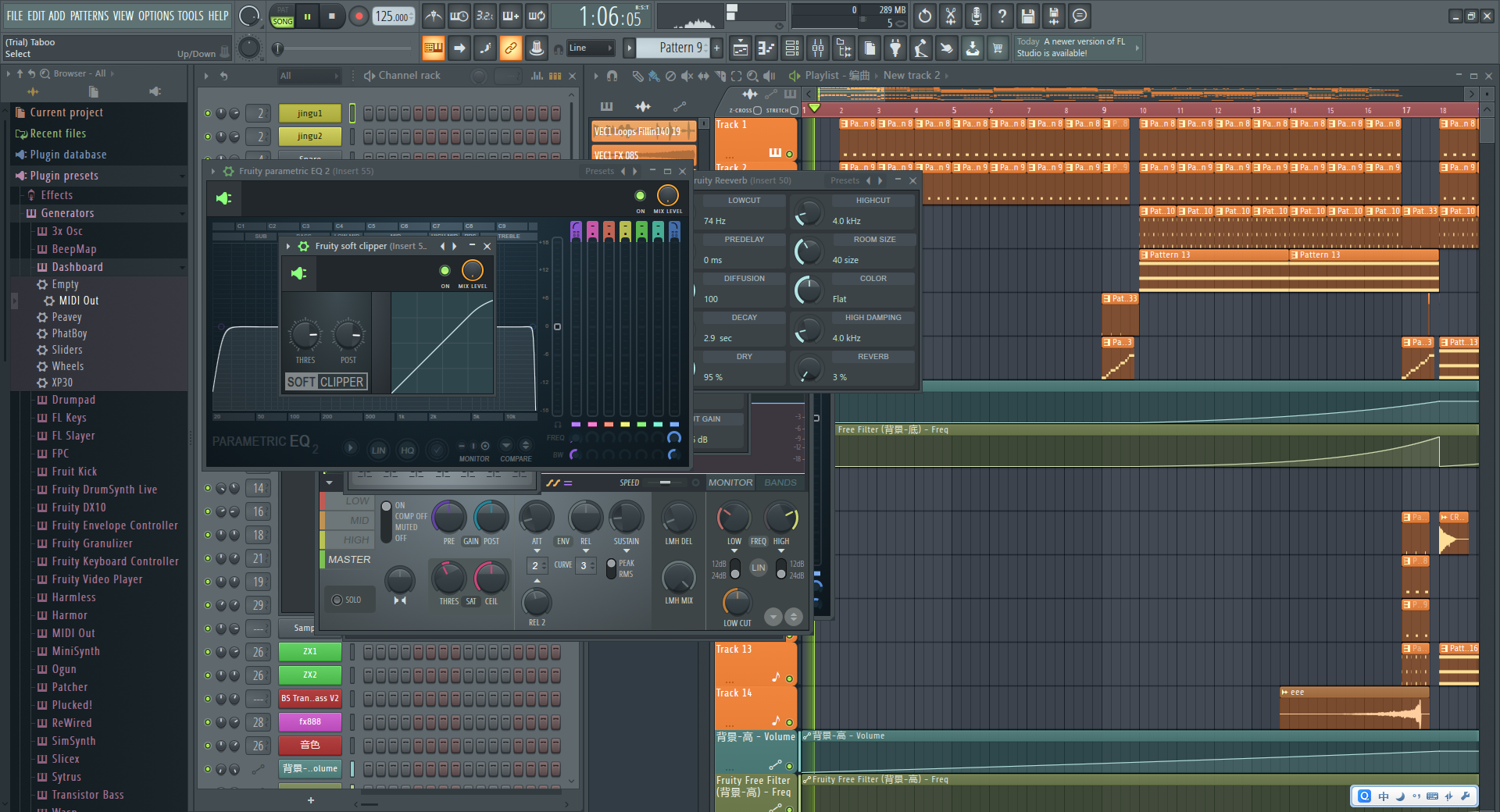This screenshot has width=1500, height=812.
Task: Click the fx888 channel button
Action: pyautogui.click(x=310, y=722)
